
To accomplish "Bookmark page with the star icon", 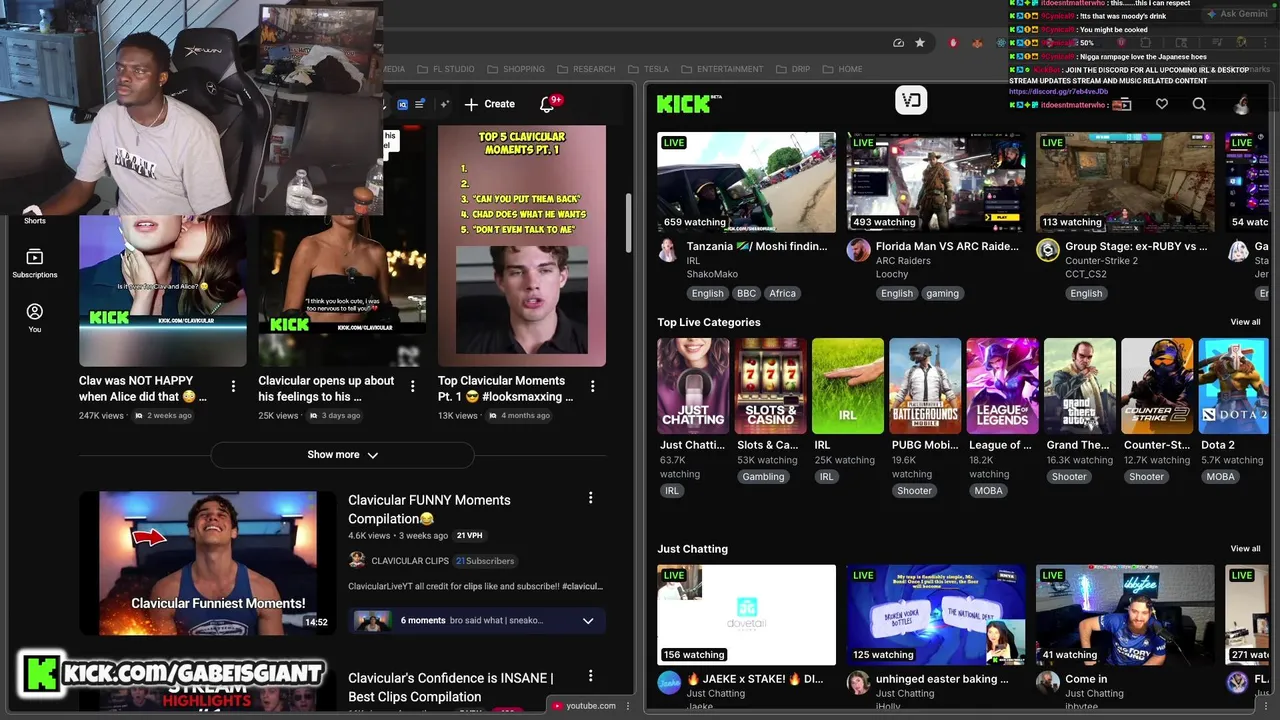I will (x=920, y=43).
